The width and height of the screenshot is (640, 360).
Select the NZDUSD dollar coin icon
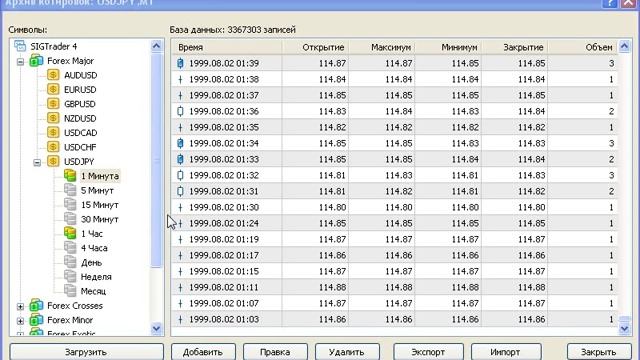click(53, 118)
